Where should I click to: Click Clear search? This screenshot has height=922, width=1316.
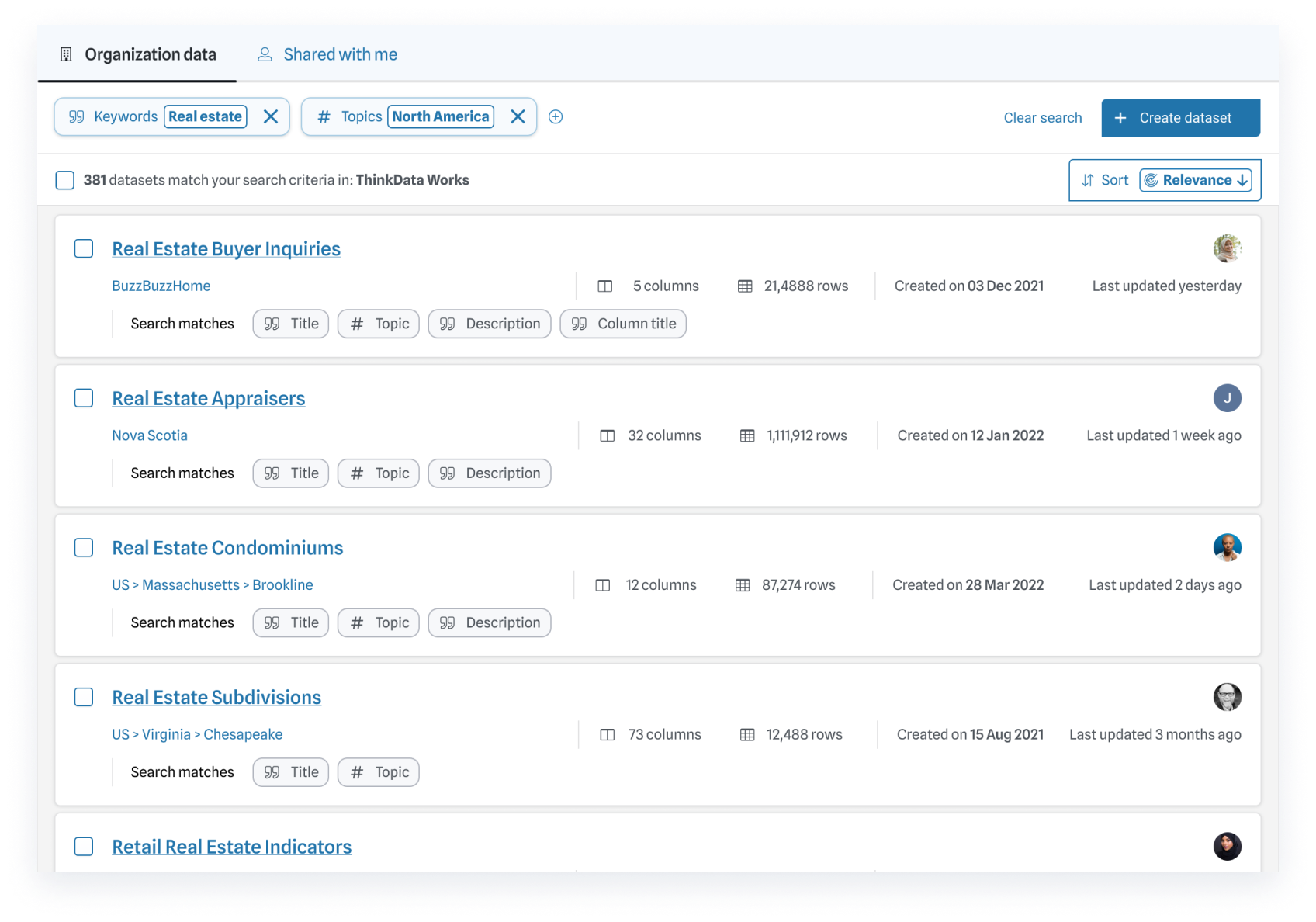(x=1043, y=117)
